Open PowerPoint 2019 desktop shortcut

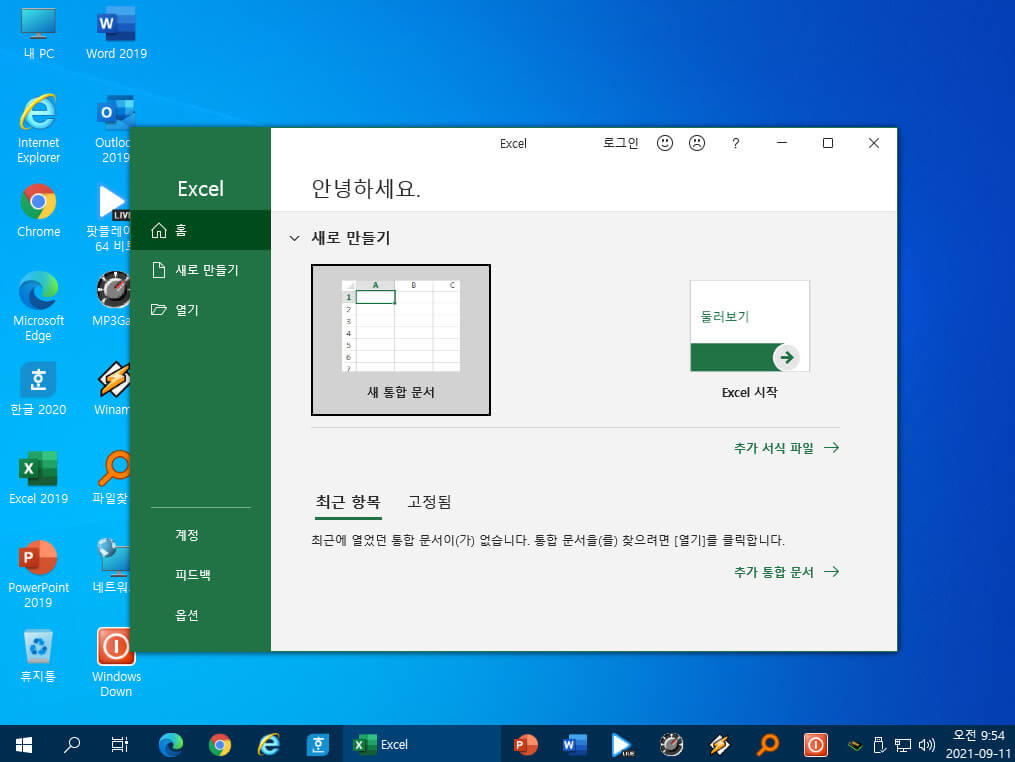click(x=38, y=574)
